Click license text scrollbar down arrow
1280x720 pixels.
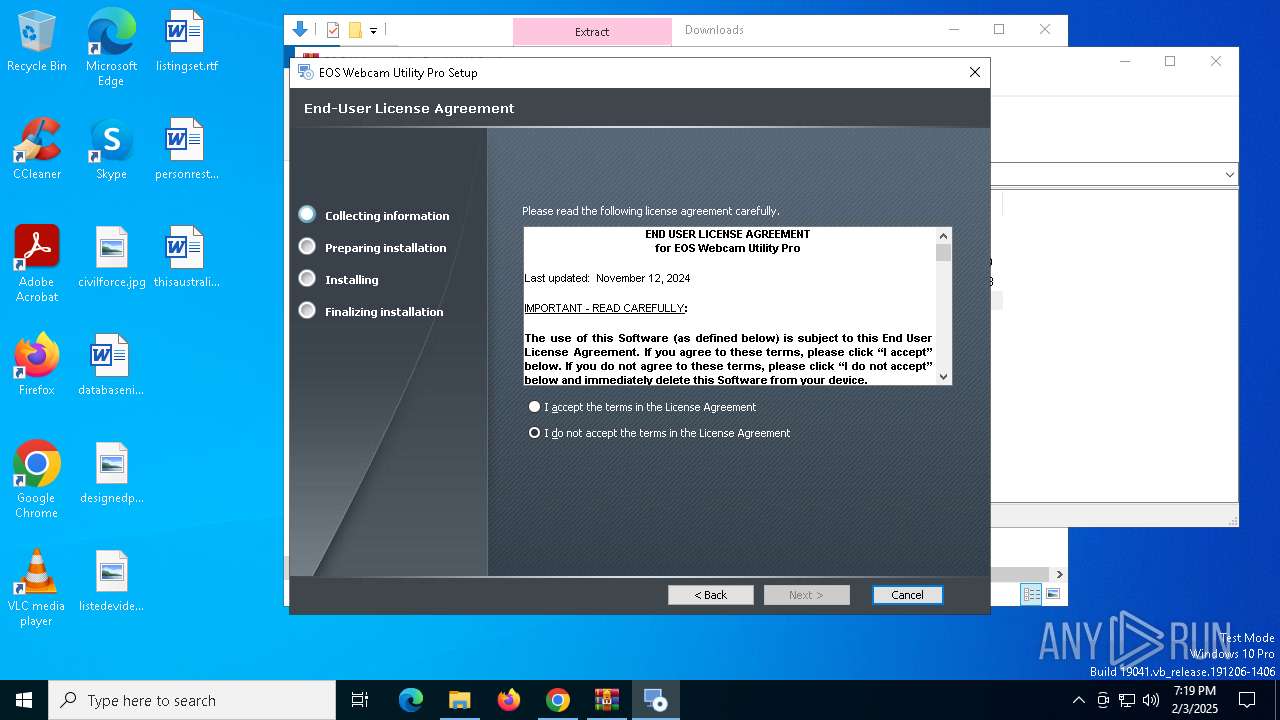[x=943, y=377]
